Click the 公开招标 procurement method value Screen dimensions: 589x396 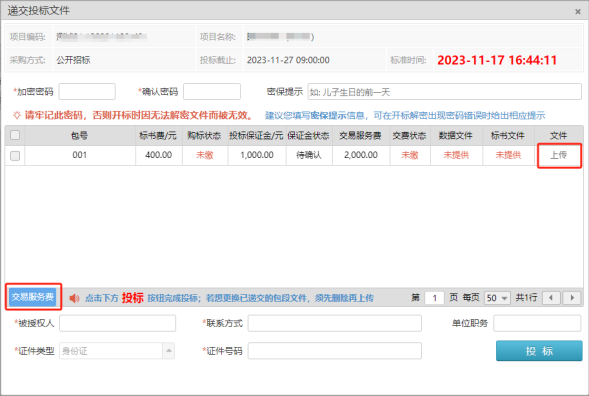73,60
